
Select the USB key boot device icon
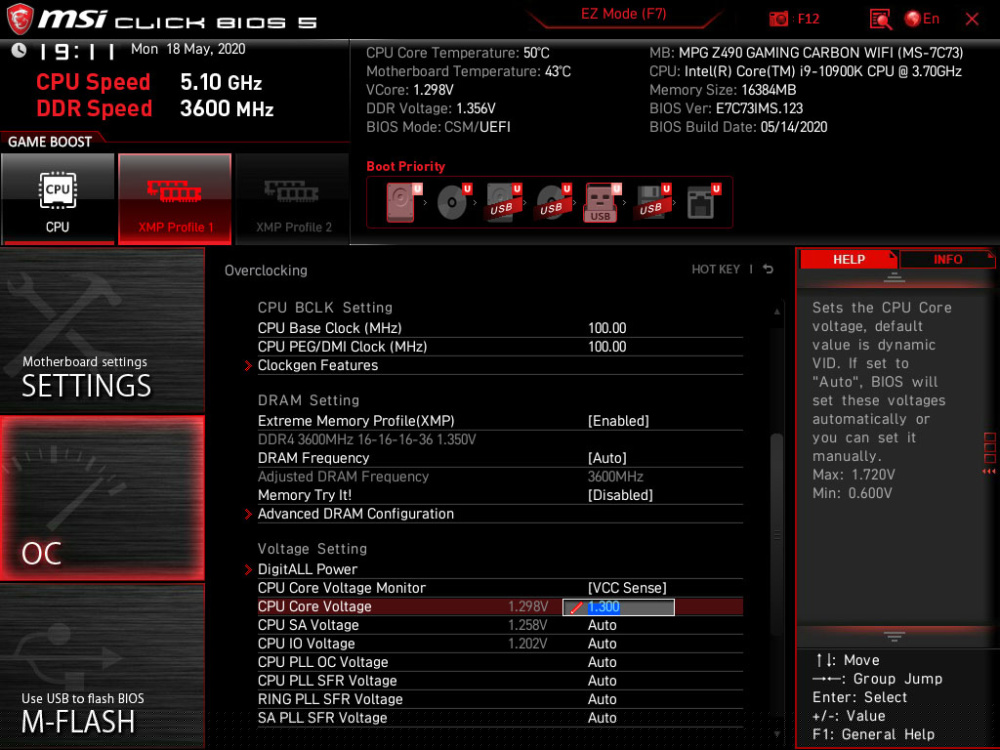[602, 202]
